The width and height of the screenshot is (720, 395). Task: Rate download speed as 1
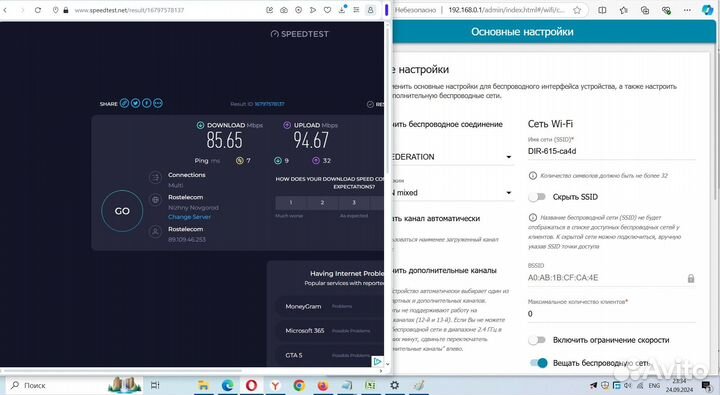[291, 203]
